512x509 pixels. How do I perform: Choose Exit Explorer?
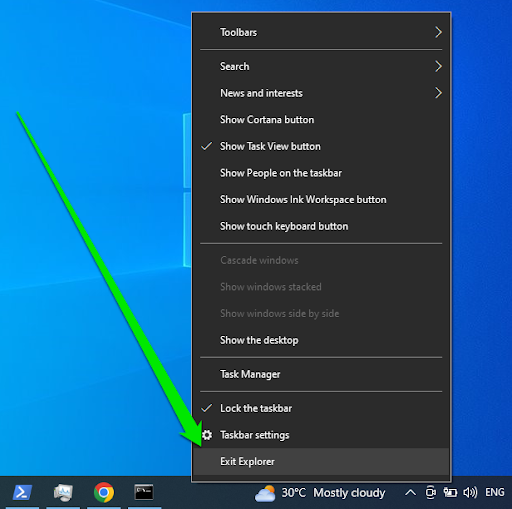point(321,462)
